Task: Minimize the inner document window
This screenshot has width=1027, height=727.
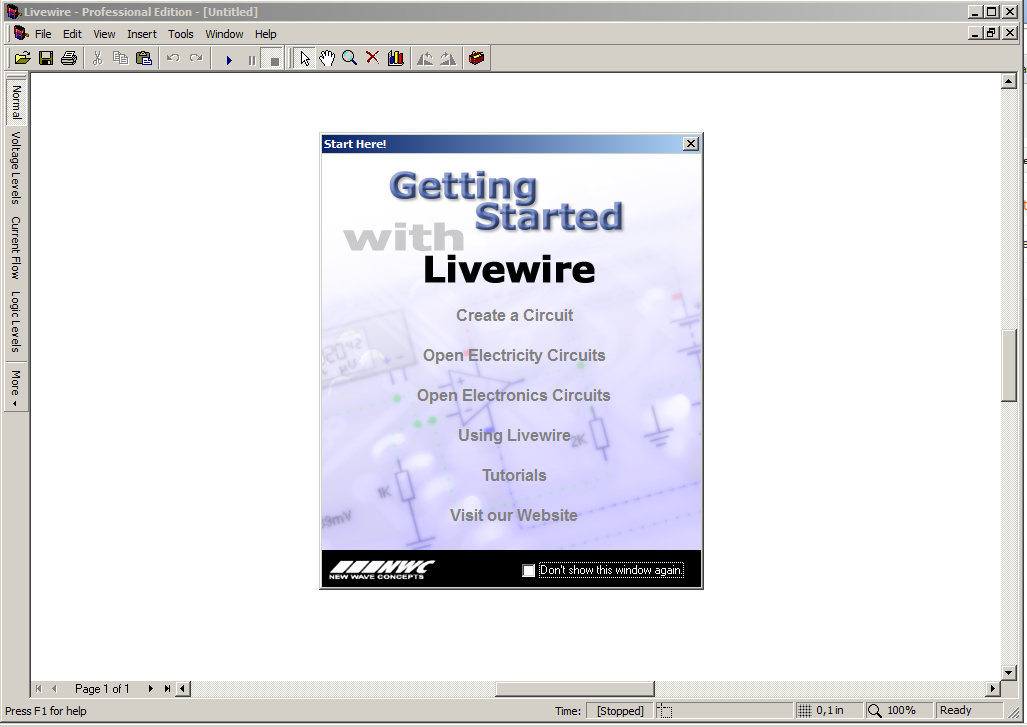Action: [x=975, y=33]
